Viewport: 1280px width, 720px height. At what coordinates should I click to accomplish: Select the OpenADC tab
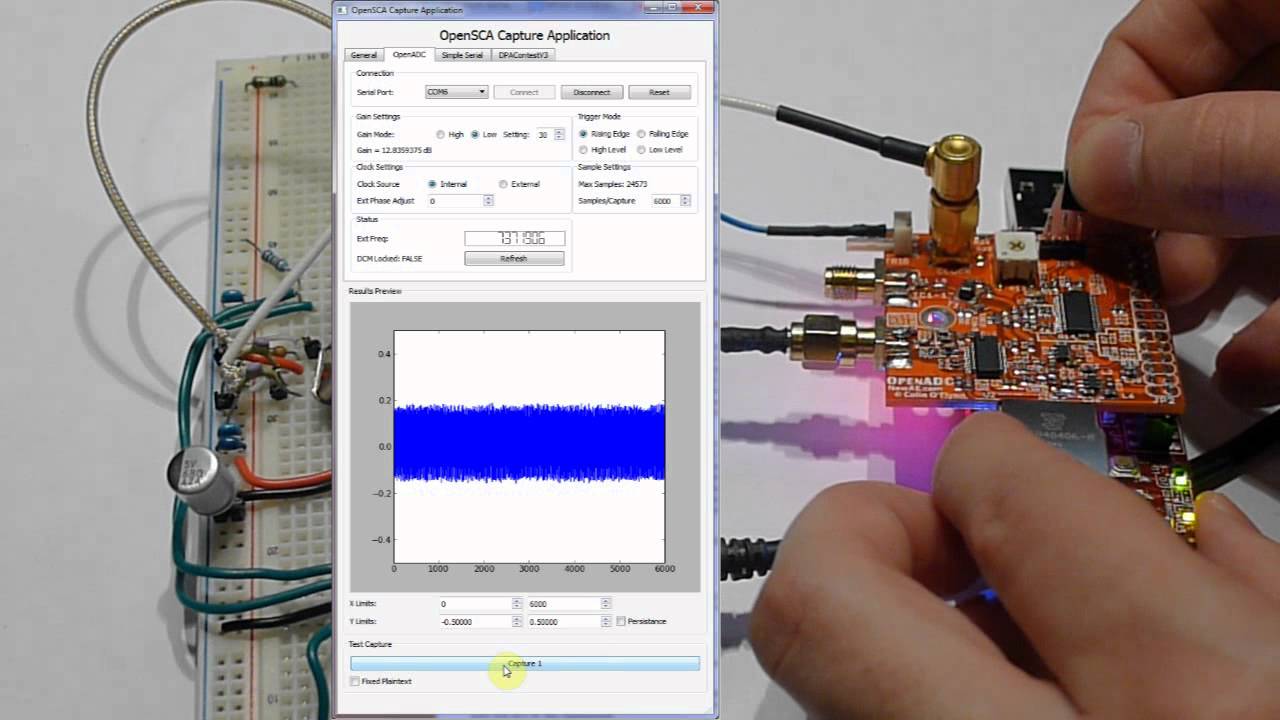pos(409,55)
